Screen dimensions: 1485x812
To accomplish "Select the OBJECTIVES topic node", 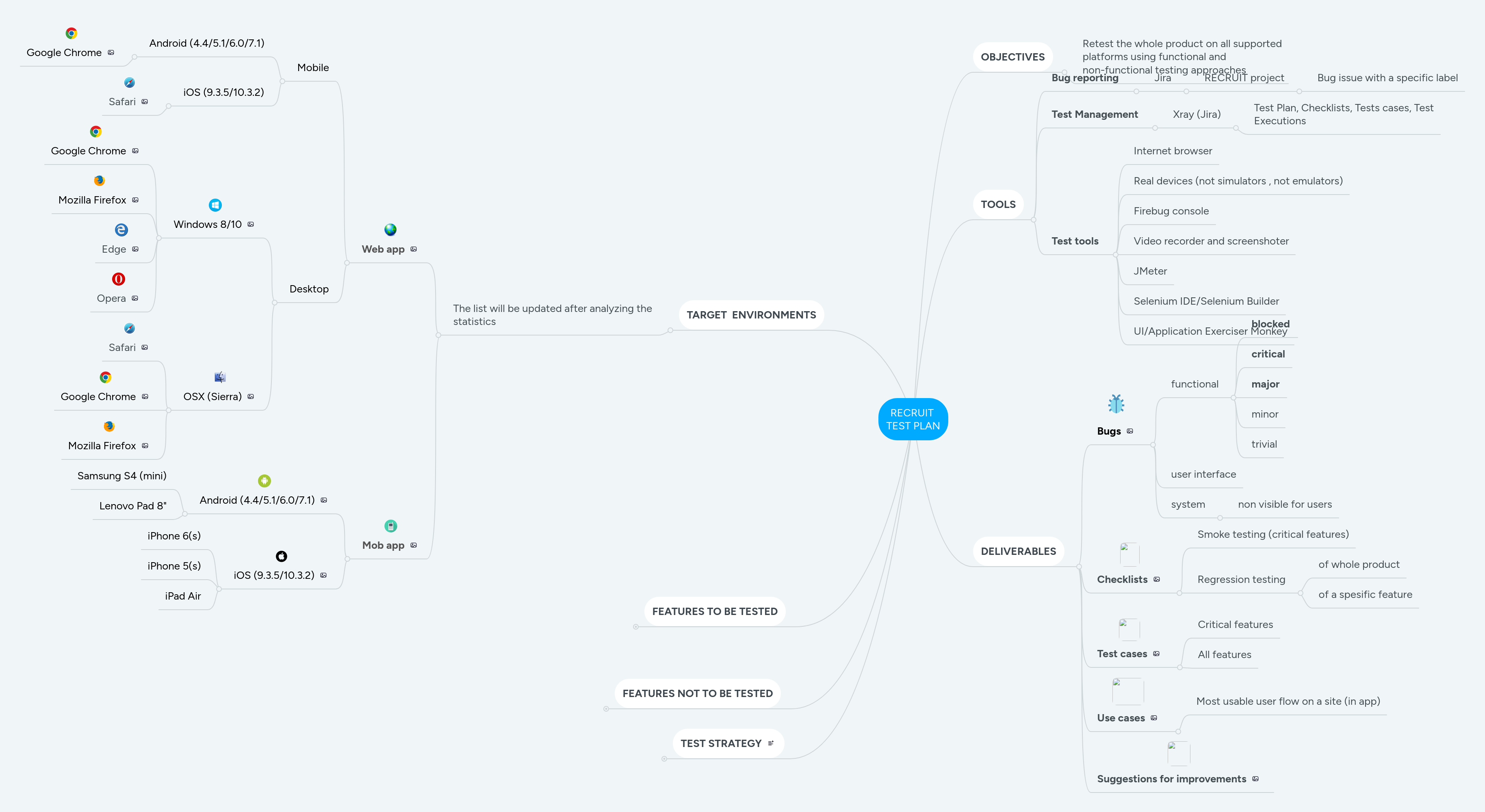I will coord(1012,57).
